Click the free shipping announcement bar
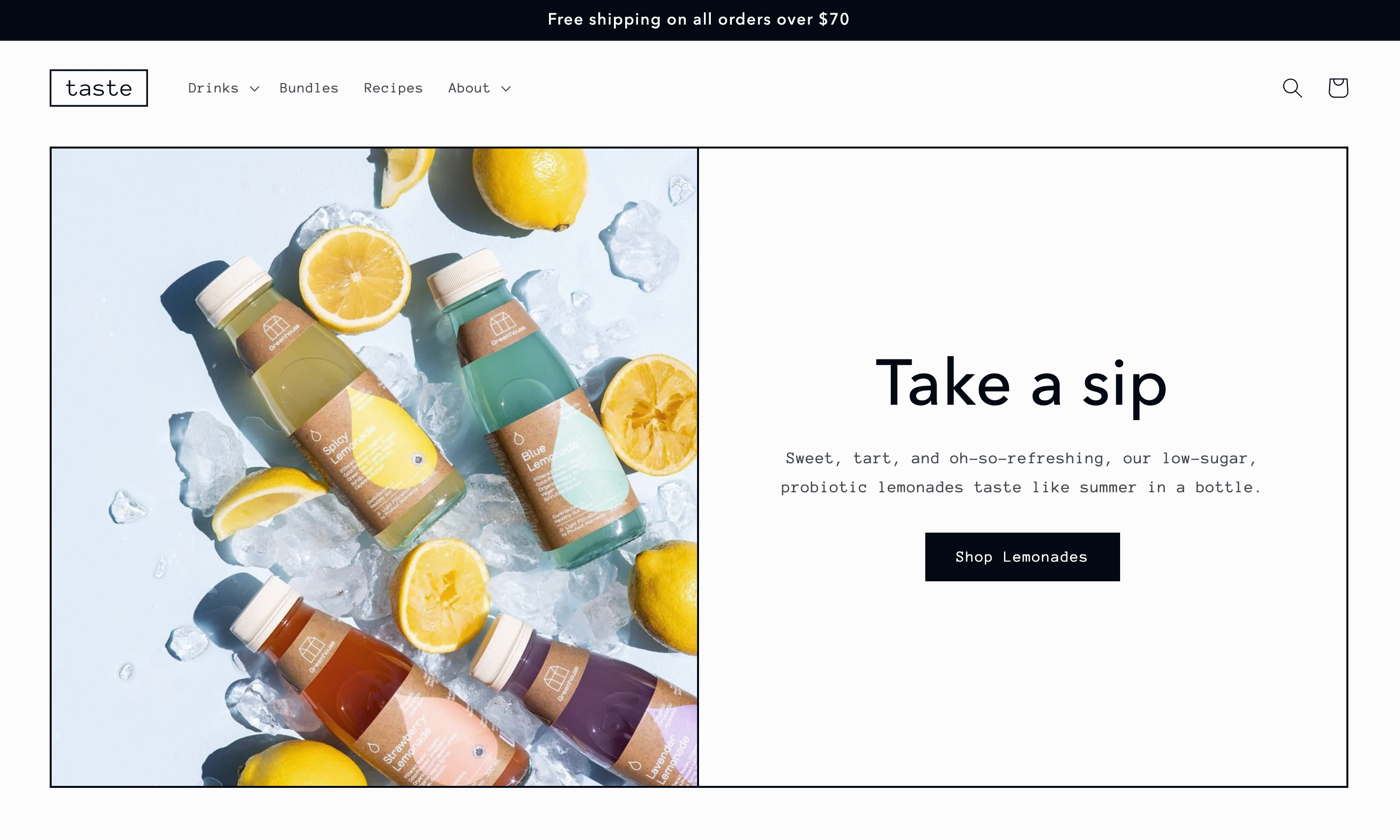The image size is (1400, 840). [x=700, y=20]
